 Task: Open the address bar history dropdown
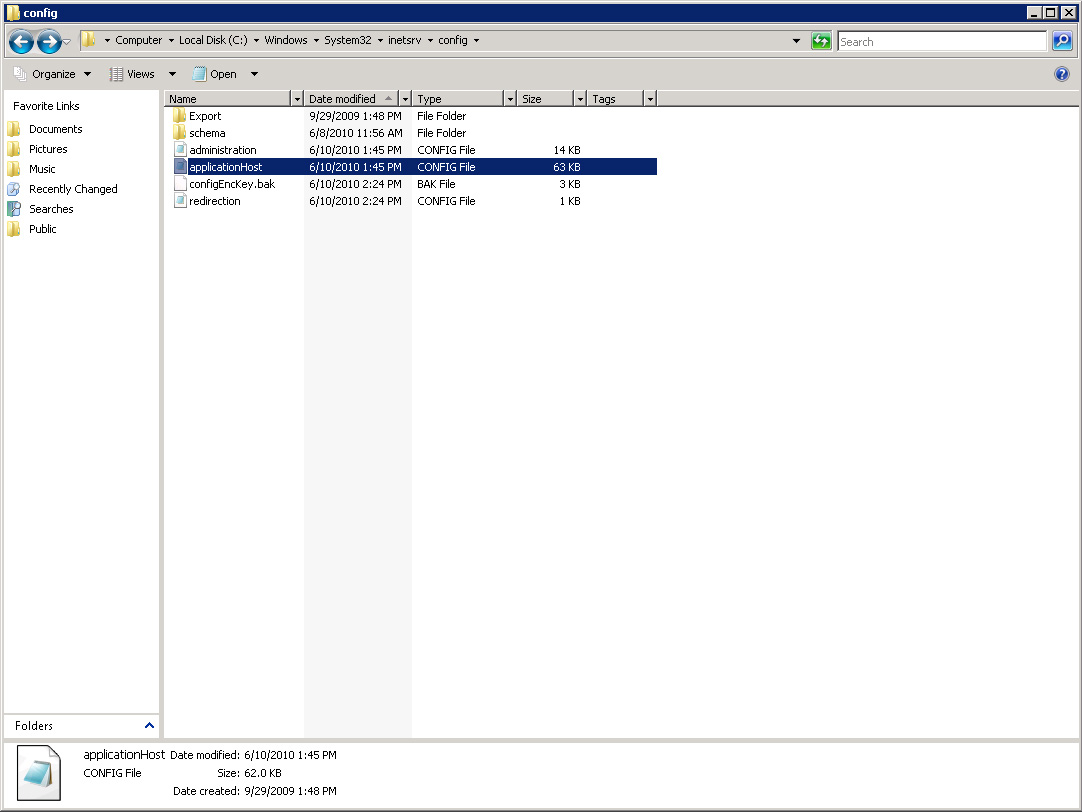pos(796,41)
